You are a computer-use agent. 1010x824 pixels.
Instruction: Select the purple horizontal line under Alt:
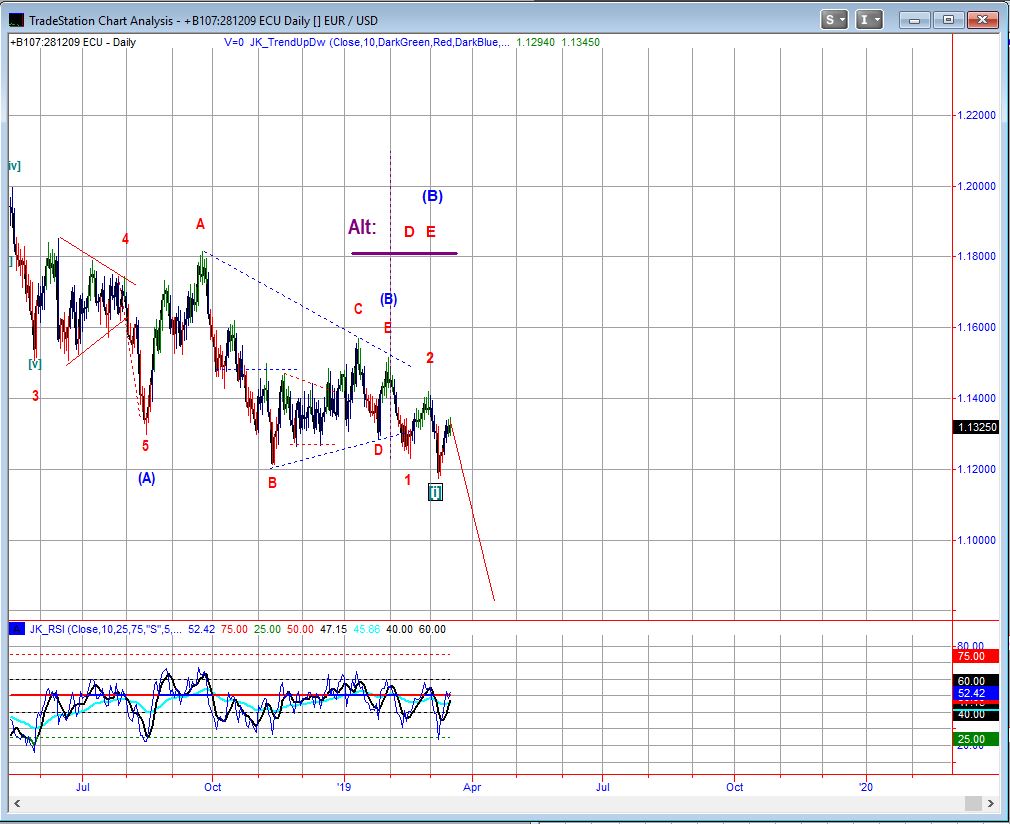coord(404,253)
